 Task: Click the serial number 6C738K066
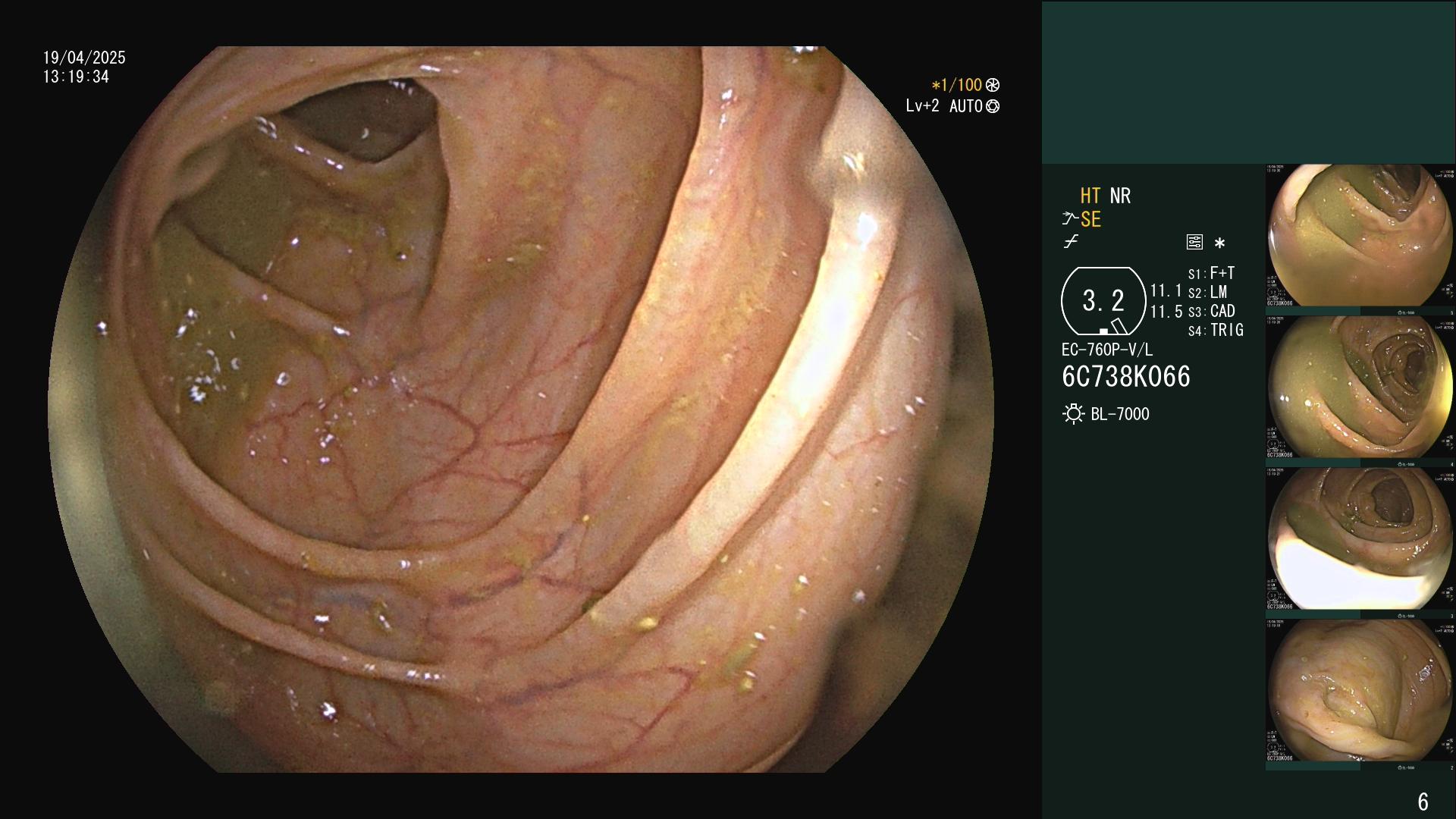pos(1126,377)
